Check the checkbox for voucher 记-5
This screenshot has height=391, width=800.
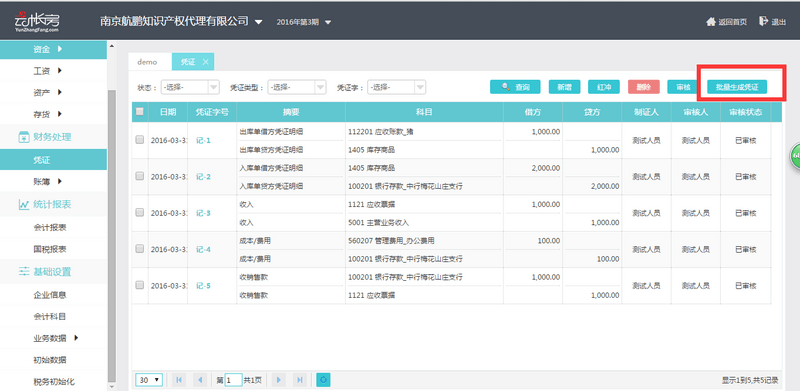[x=139, y=285]
